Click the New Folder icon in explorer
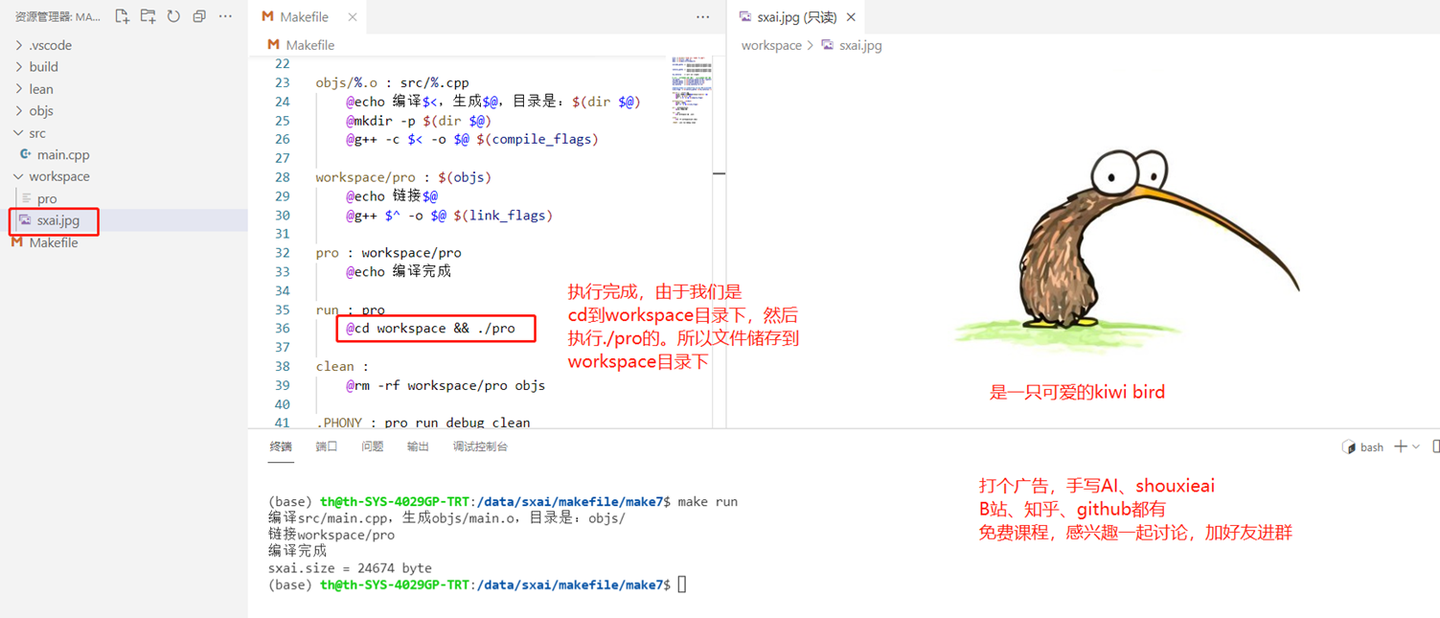The image size is (1440, 618). tap(148, 16)
